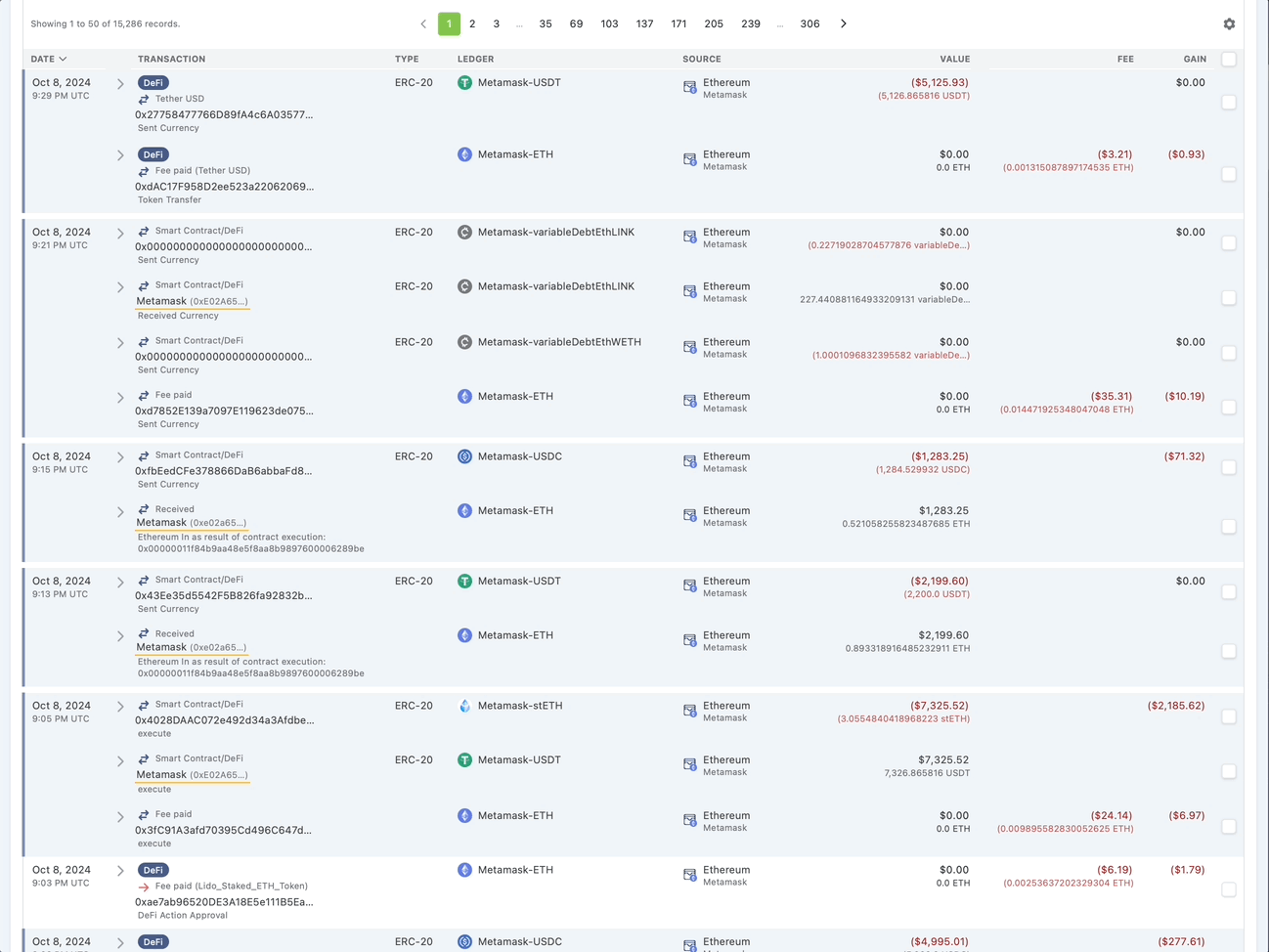Click next page arrow in pagination
Screen dimensions: 1269x952
[844, 24]
